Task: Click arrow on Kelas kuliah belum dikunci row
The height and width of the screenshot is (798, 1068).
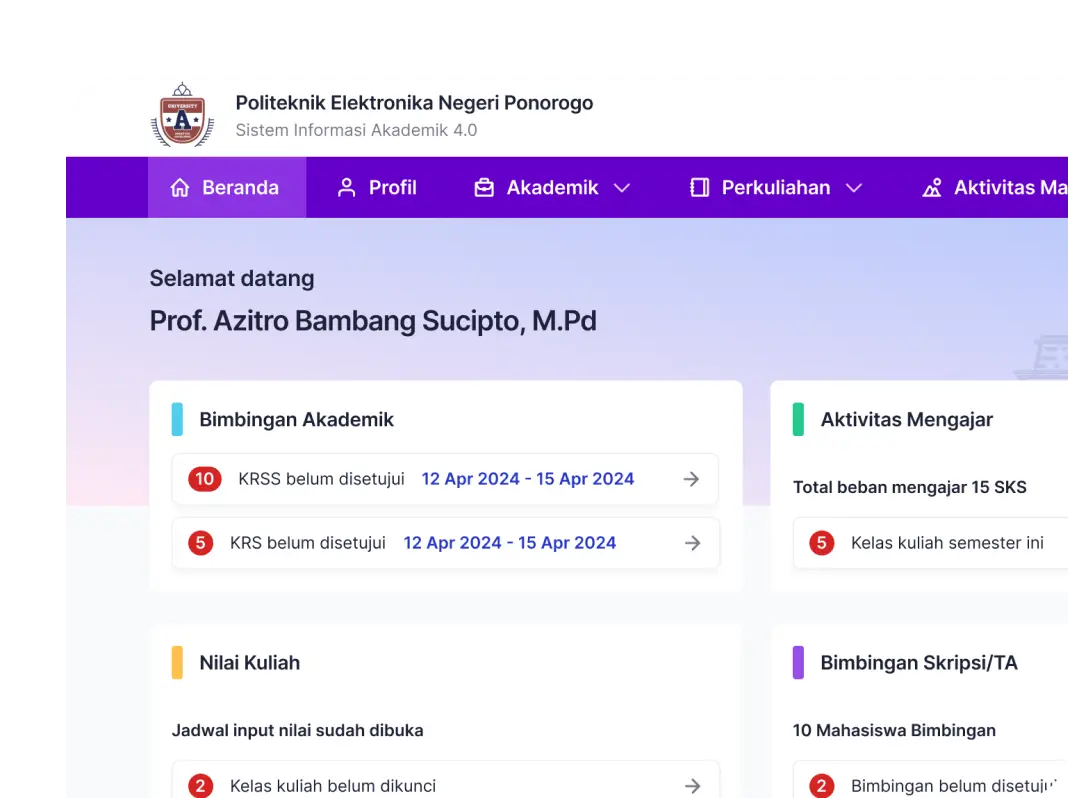Action: click(x=692, y=786)
